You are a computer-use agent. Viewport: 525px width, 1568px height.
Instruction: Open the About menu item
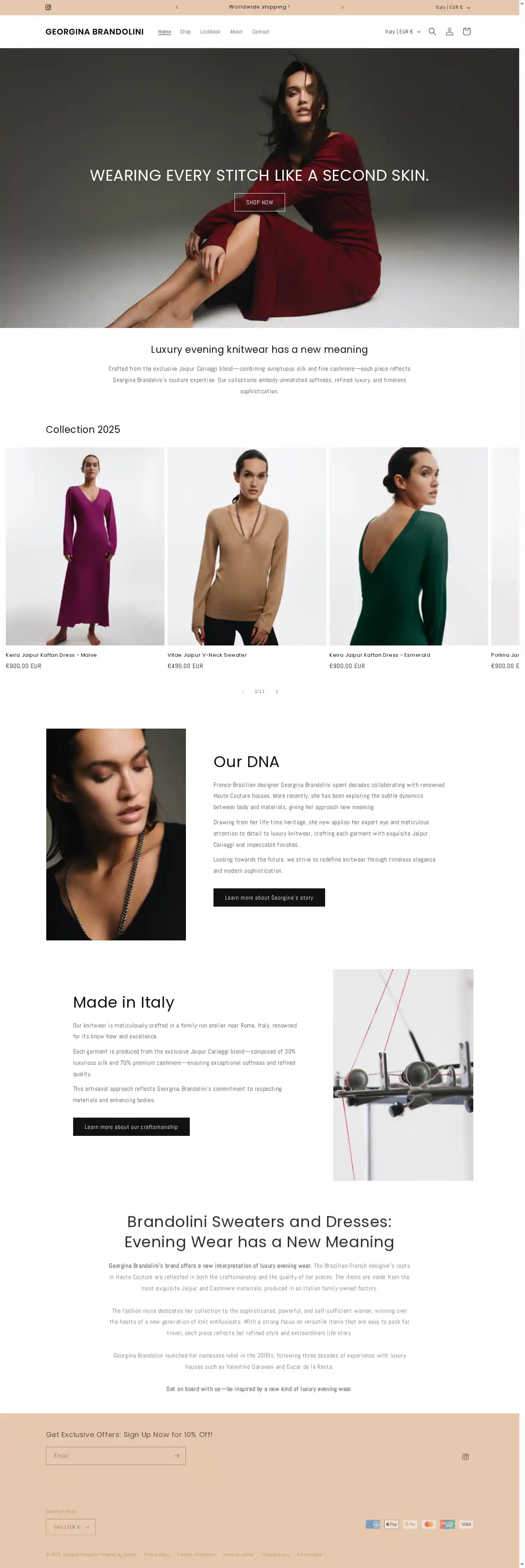236,31
